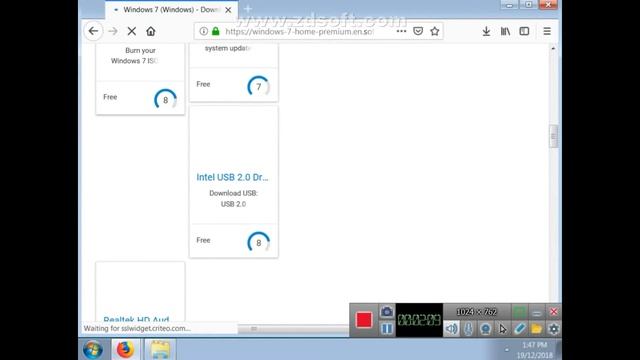The height and width of the screenshot is (360, 640).
Task: Show site information icon in address bar
Action: [x=203, y=31]
